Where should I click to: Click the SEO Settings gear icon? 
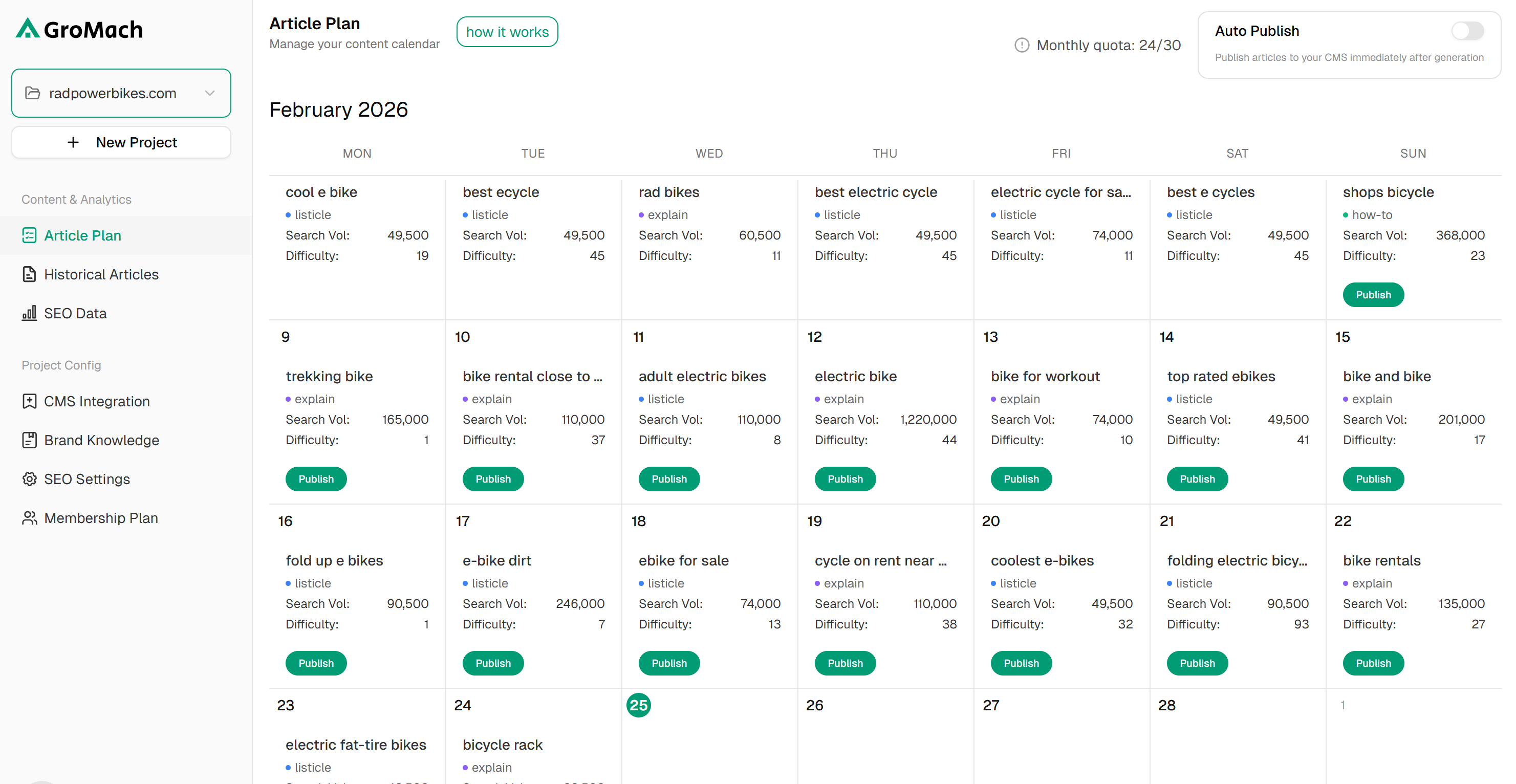point(29,479)
